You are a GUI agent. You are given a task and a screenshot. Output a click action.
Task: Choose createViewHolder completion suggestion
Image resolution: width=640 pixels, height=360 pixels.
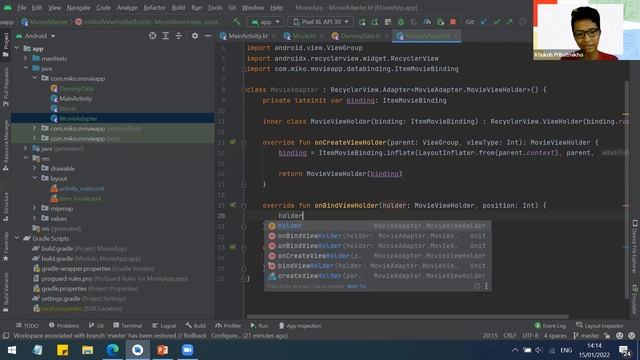pos(378,276)
